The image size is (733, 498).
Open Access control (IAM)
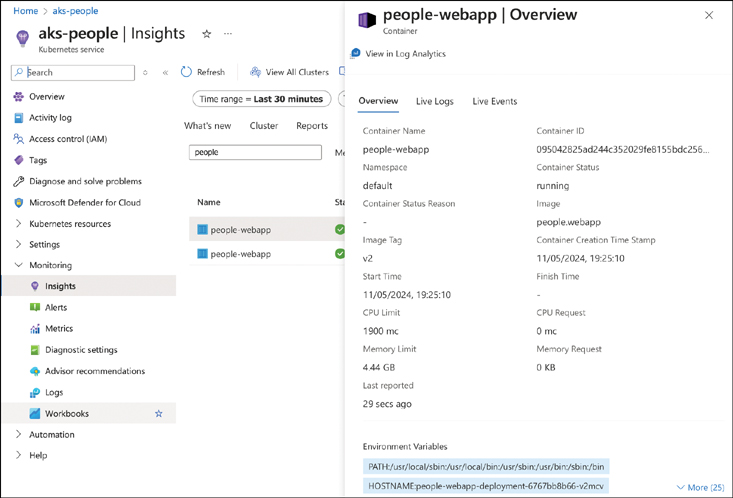click(x=67, y=139)
